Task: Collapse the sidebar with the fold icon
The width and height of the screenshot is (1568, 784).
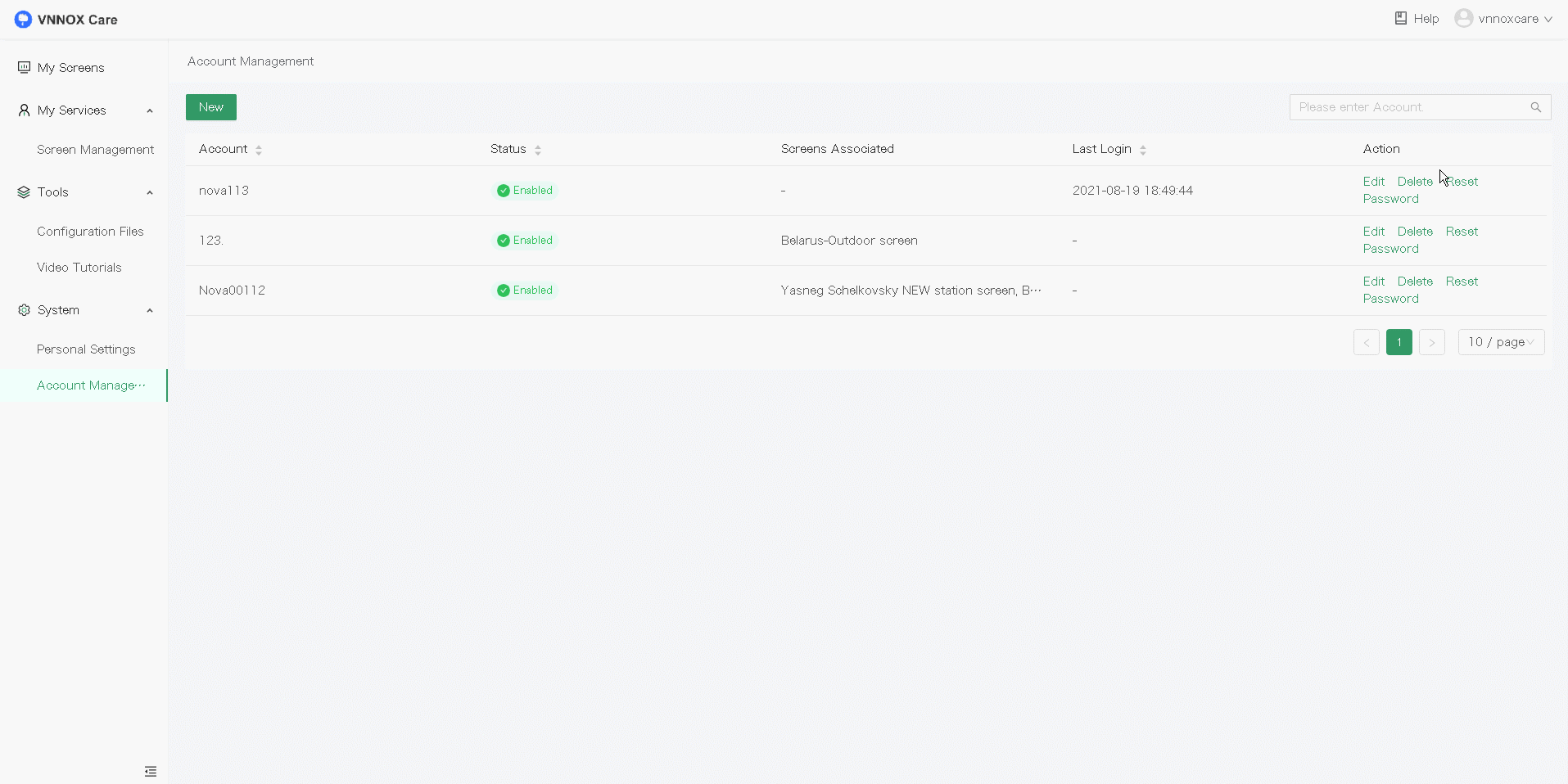Action: coord(151,771)
